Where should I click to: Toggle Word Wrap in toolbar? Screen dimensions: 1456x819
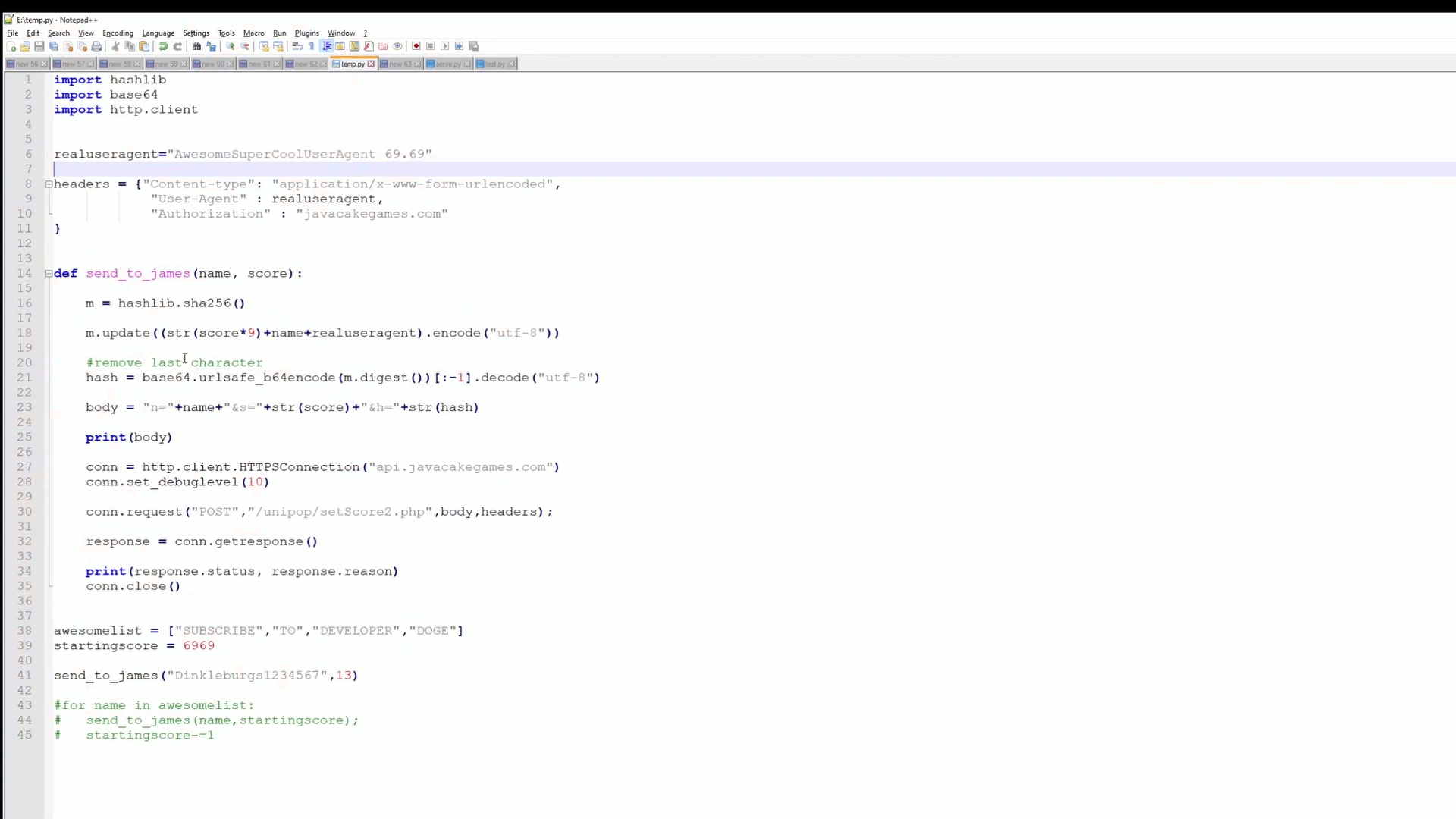click(297, 46)
